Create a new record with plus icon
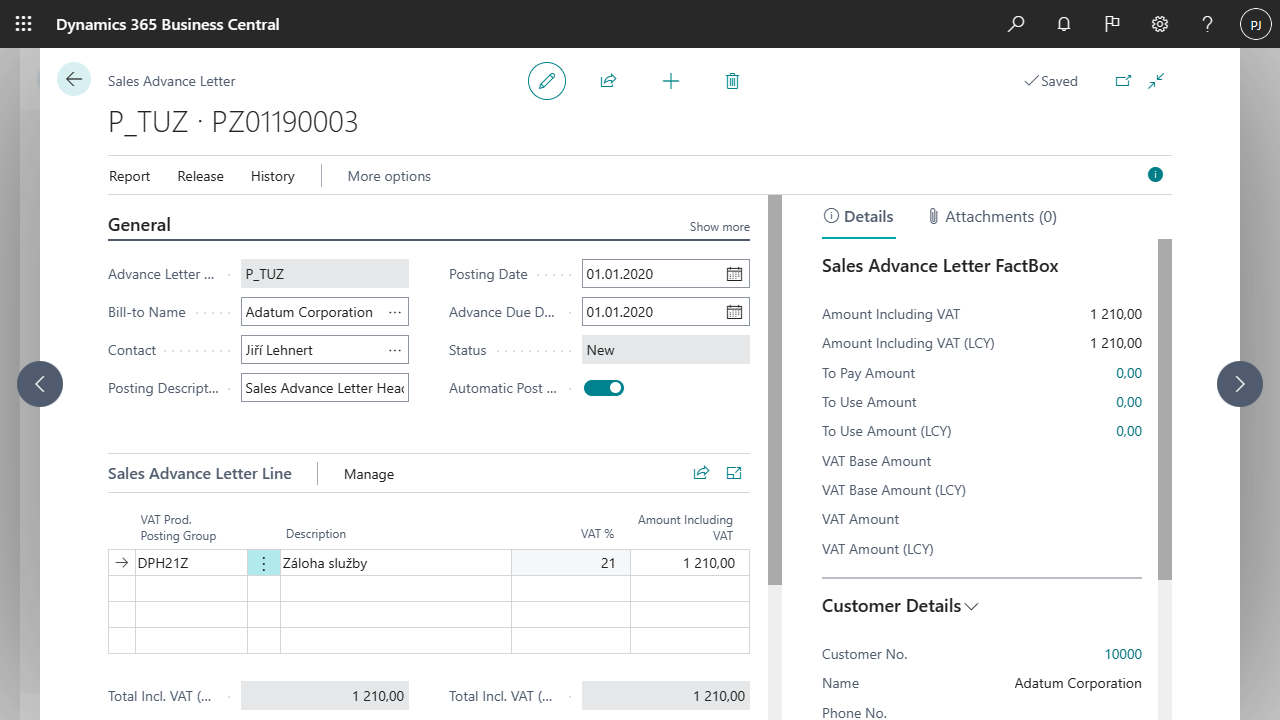Viewport: 1280px width, 720px height. (671, 81)
